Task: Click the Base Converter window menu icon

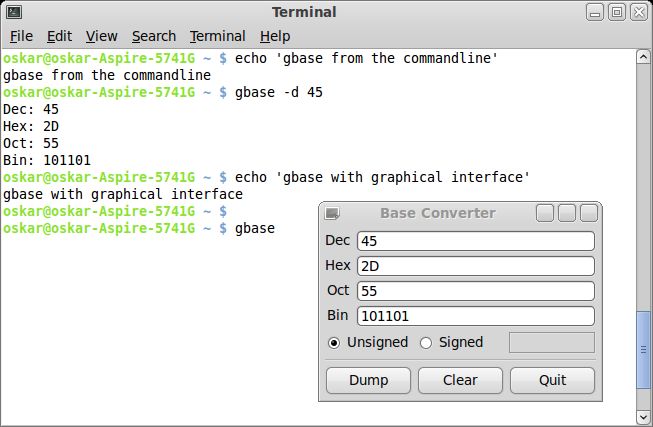Action: pyautogui.click(x=332, y=213)
